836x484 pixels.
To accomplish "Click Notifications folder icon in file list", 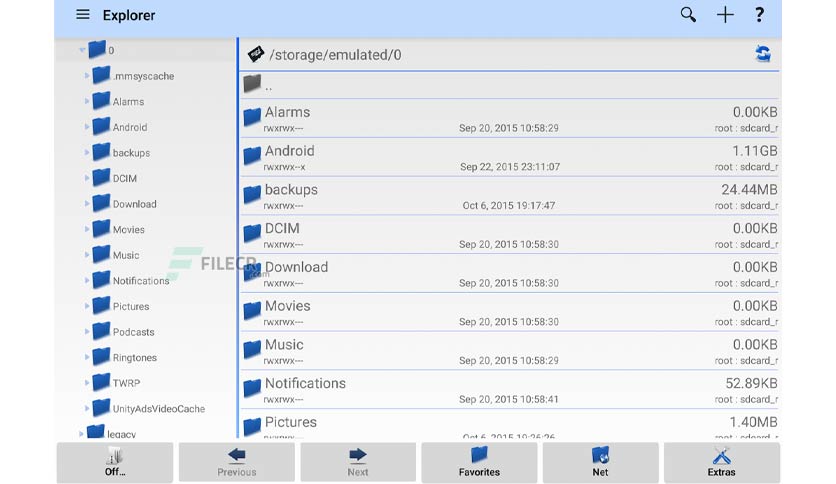I will pyautogui.click(x=252, y=388).
